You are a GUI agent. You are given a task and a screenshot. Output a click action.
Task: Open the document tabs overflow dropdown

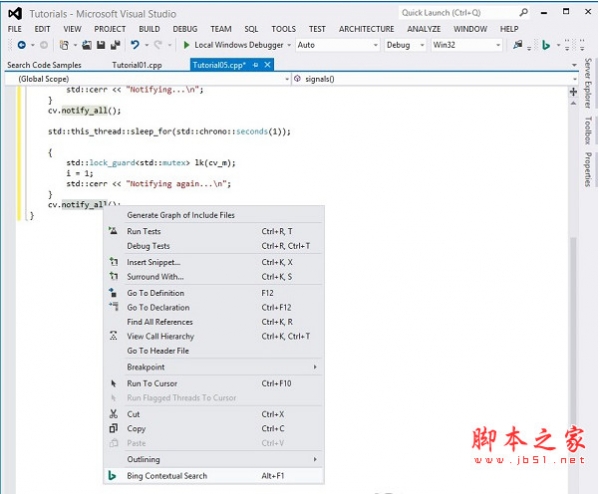point(574,65)
